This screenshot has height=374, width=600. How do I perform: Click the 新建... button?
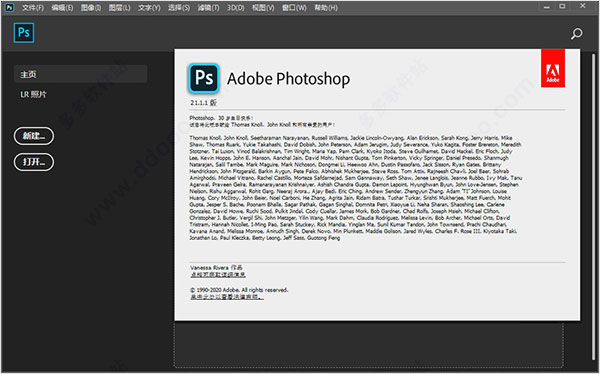click(34, 136)
